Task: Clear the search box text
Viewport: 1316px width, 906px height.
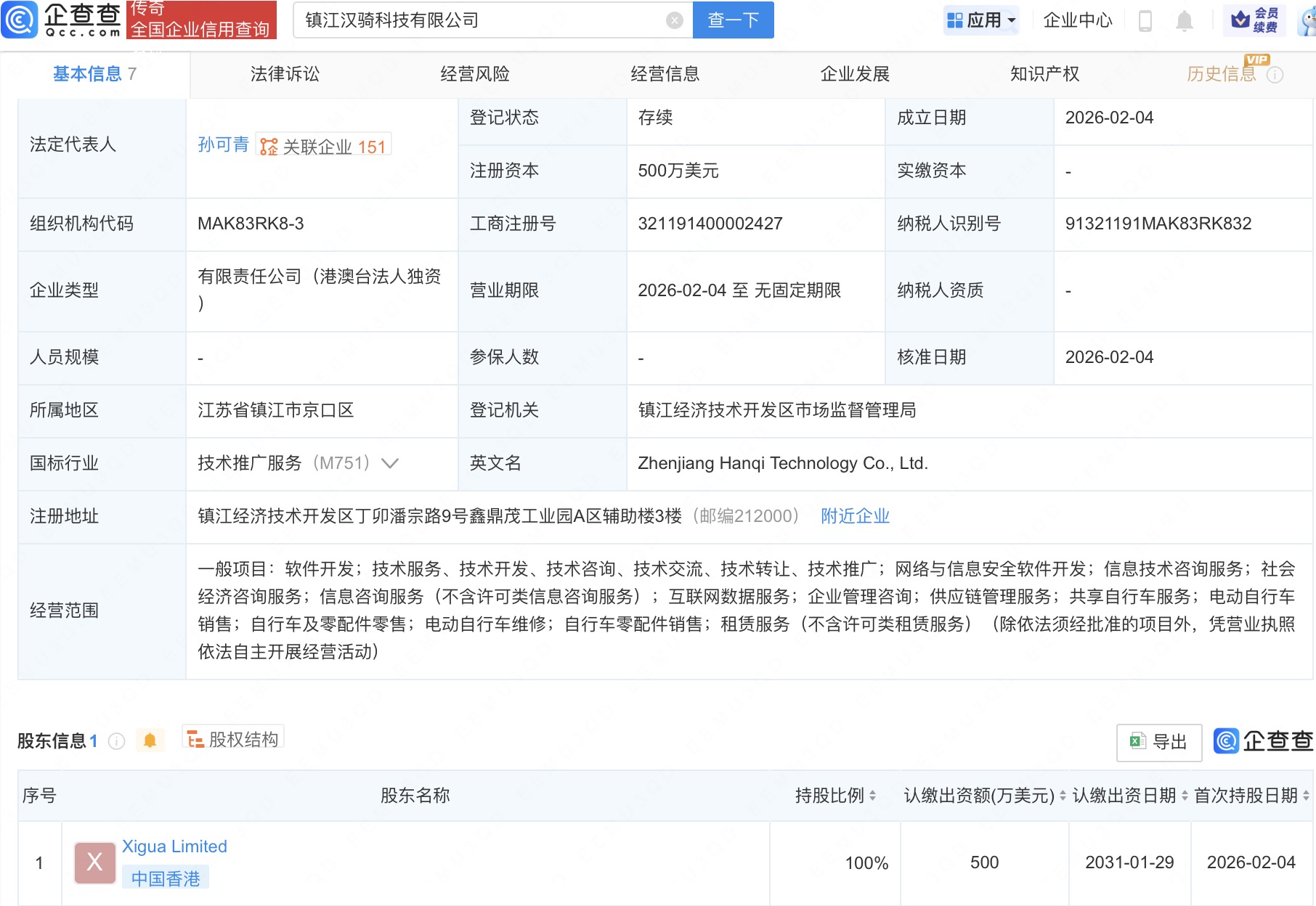Action: point(674,20)
